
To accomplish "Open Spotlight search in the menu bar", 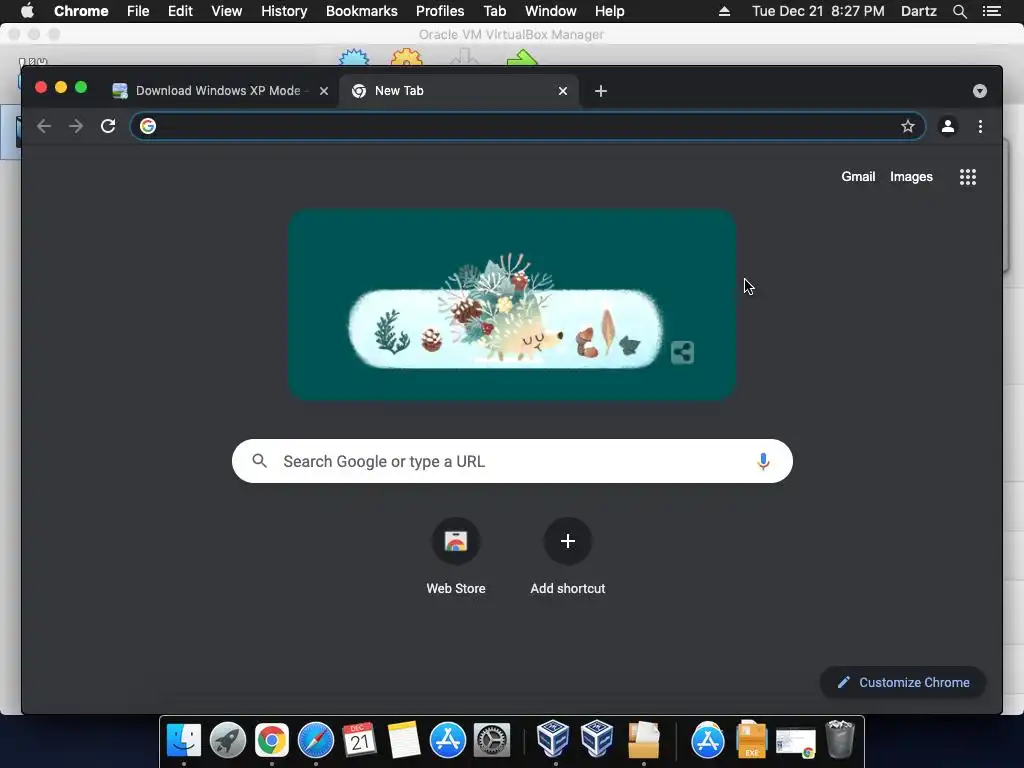I will (959, 11).
